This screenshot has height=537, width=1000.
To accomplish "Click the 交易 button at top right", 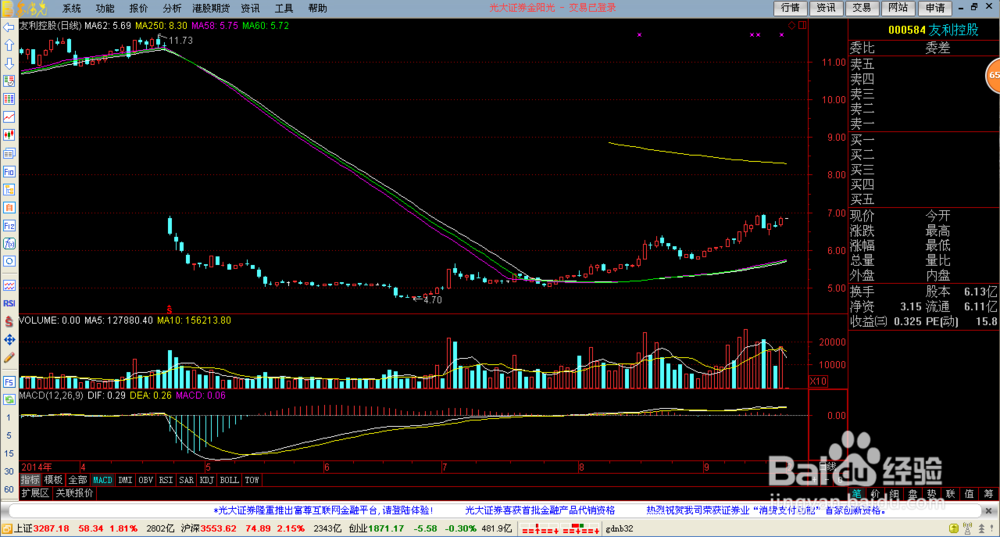I will pos(862,8).
